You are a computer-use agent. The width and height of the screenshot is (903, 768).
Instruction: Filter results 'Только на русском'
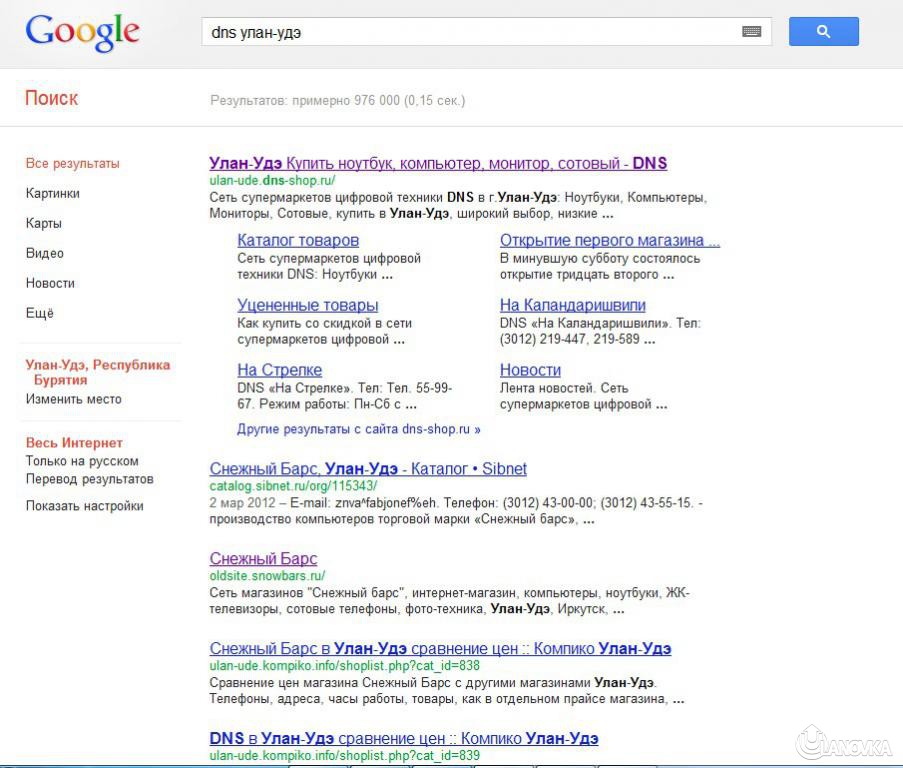click(82, 461)
